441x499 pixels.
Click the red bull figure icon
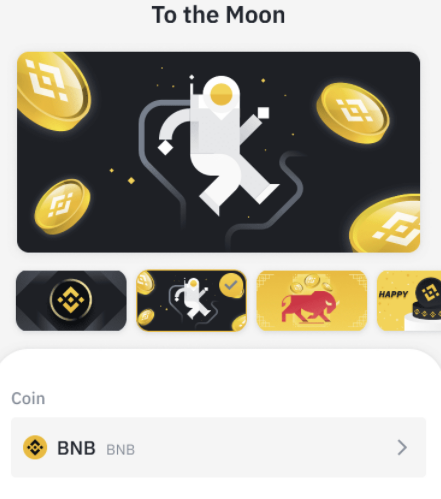tap(309, 307)
